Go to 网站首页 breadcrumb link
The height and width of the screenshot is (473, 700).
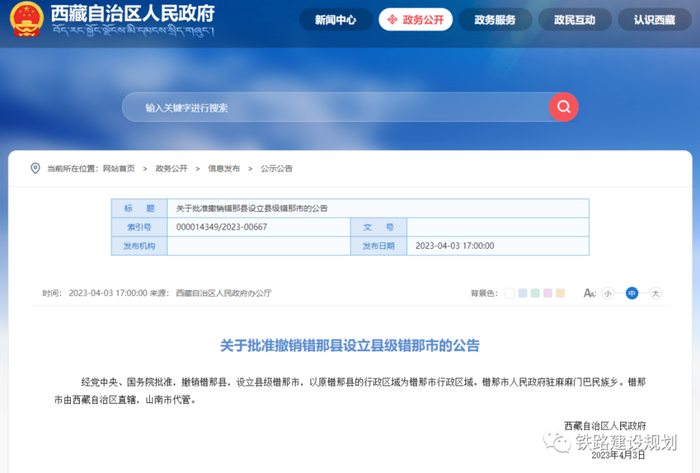pyautogui.click(x=119, y=168)
